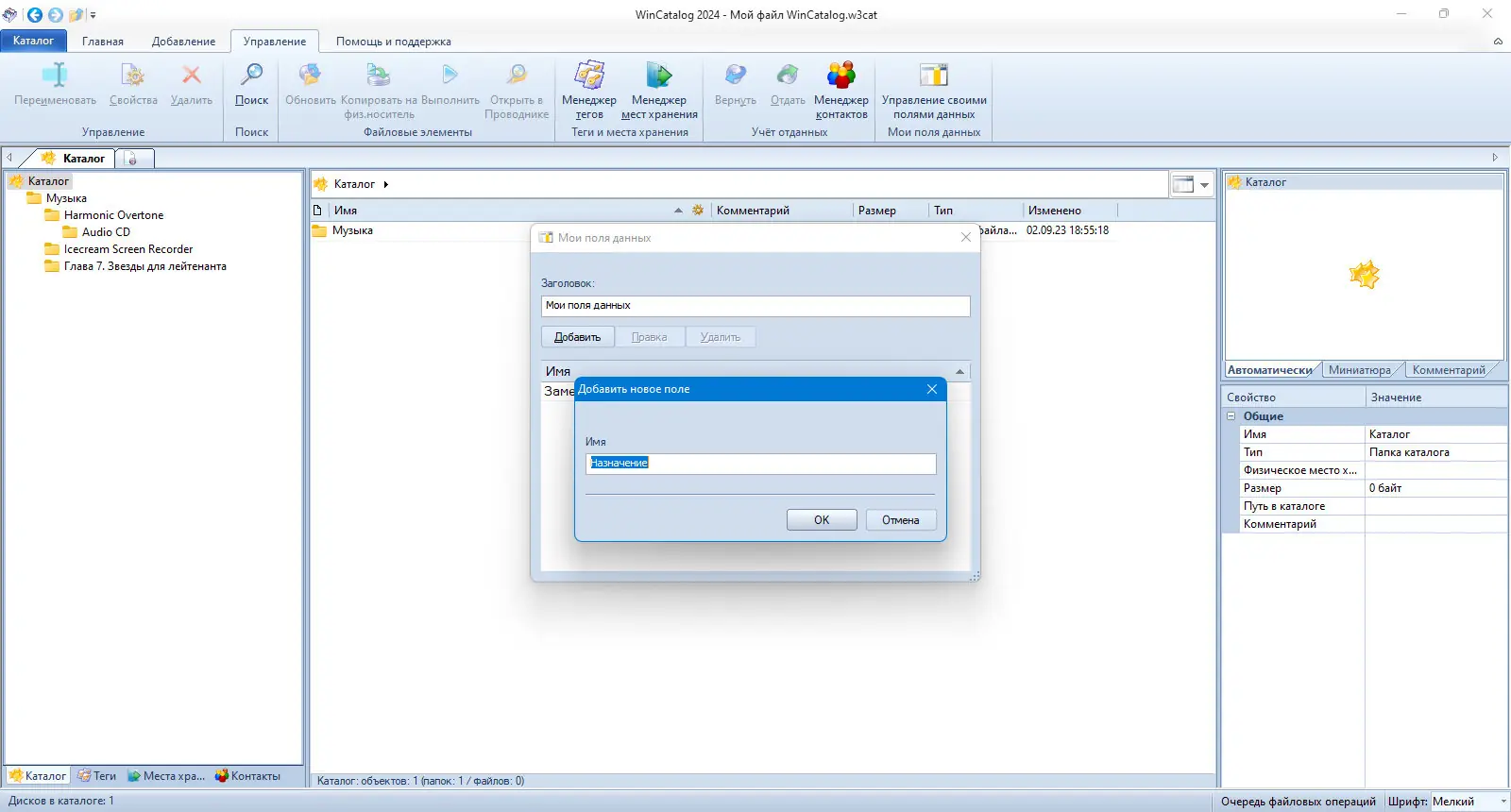Switch to the Контакты bottom tab
This screenshot has height=812, width=1511.
tap(247, 776)
